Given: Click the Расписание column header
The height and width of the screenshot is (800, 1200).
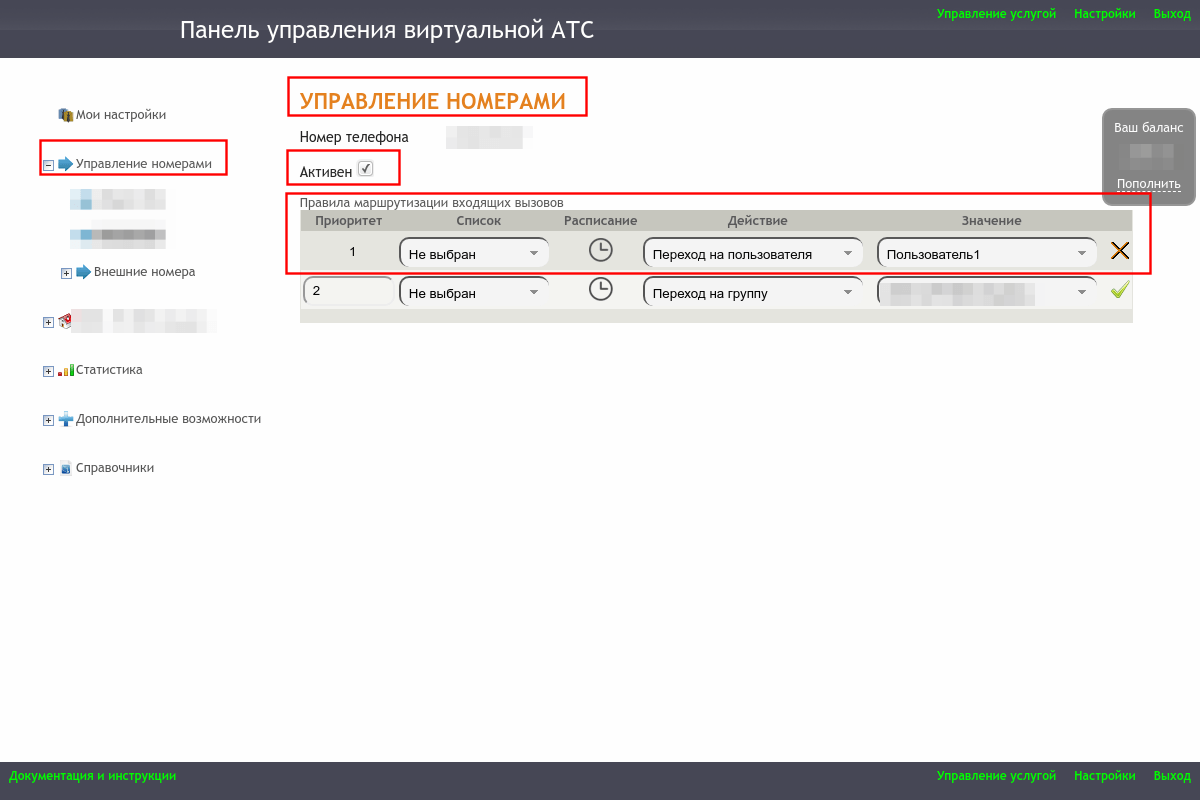Looking at the screenshot, I should (x=600, y=221).
